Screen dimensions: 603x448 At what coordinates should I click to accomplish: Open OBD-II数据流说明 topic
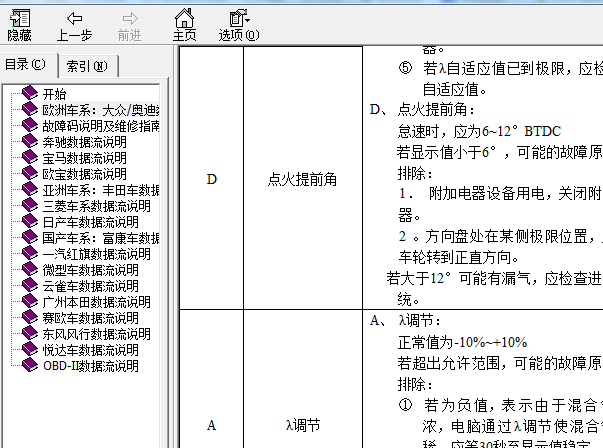point(90,366)
